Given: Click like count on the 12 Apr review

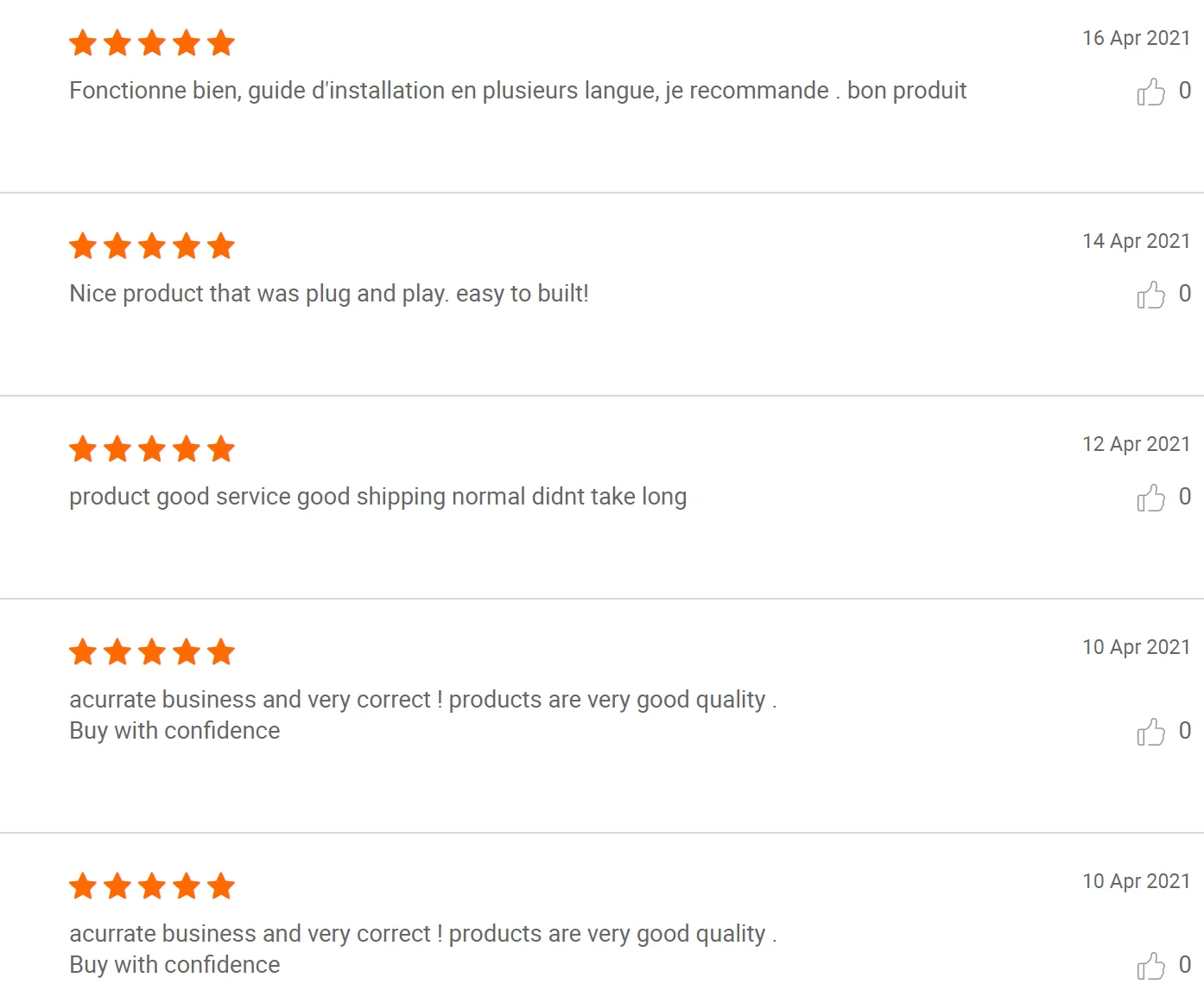Looking at the screenshot, I should [1185, 497].
